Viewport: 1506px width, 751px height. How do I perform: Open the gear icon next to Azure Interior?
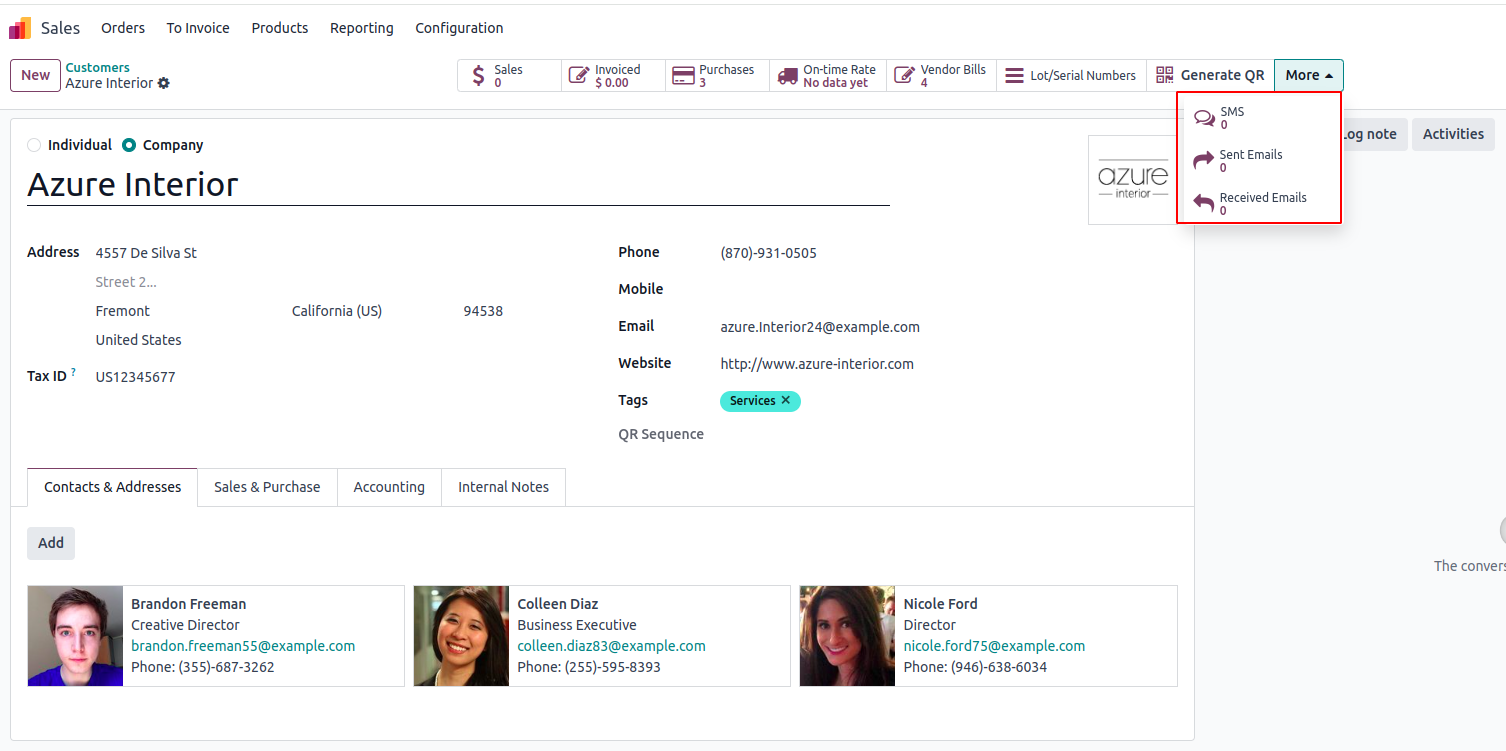pos(164,83)
